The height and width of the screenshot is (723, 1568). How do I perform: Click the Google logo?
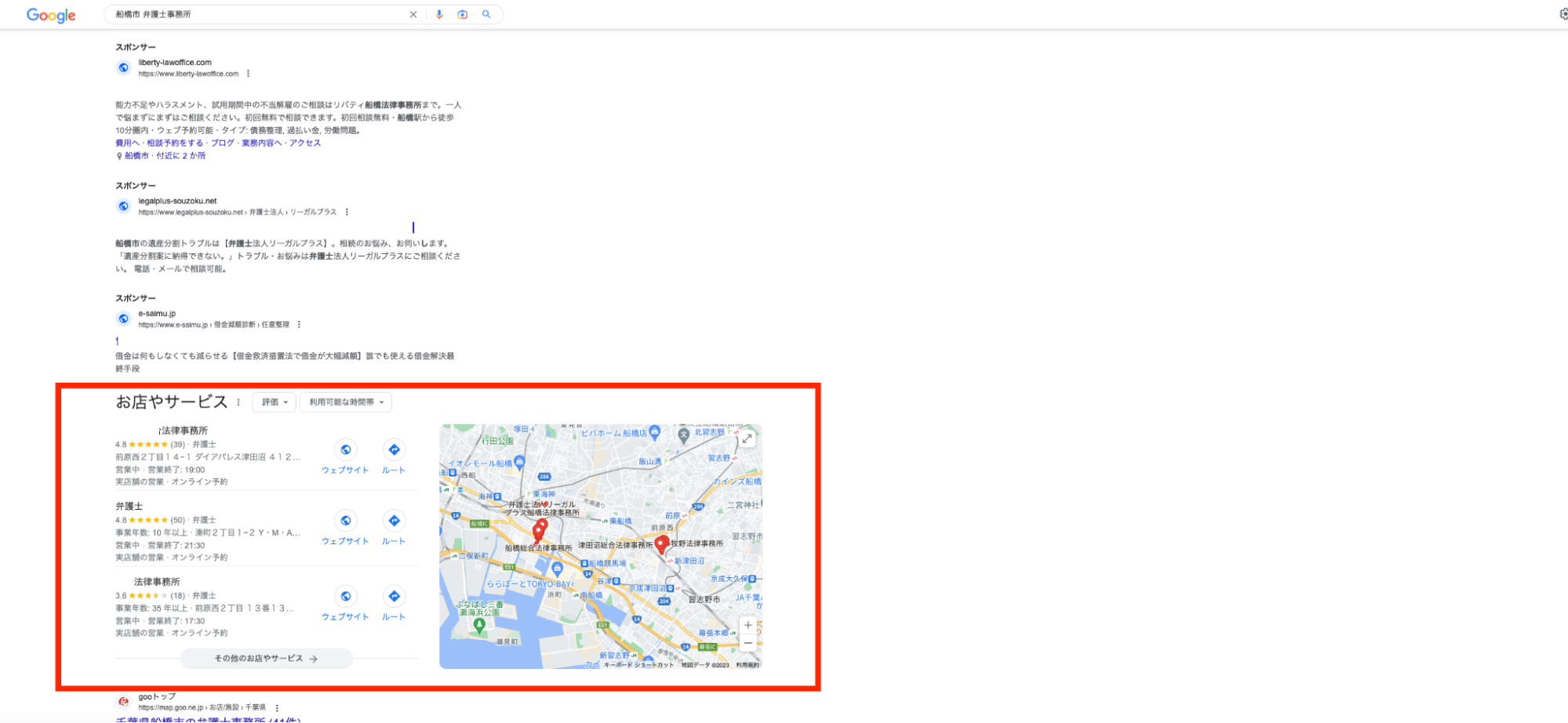(x=51, y=15)
